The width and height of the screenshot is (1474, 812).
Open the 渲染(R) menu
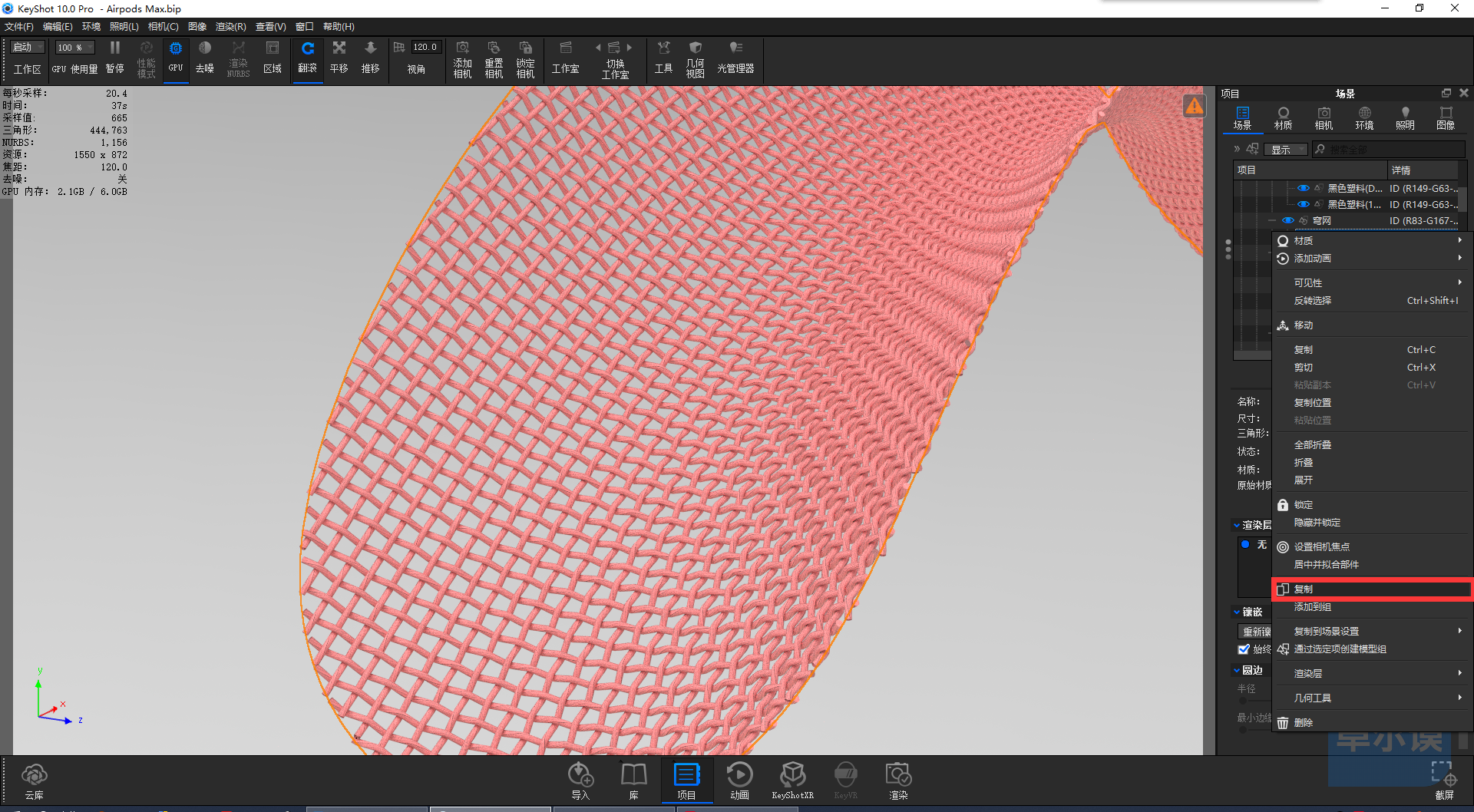[230, 27]
